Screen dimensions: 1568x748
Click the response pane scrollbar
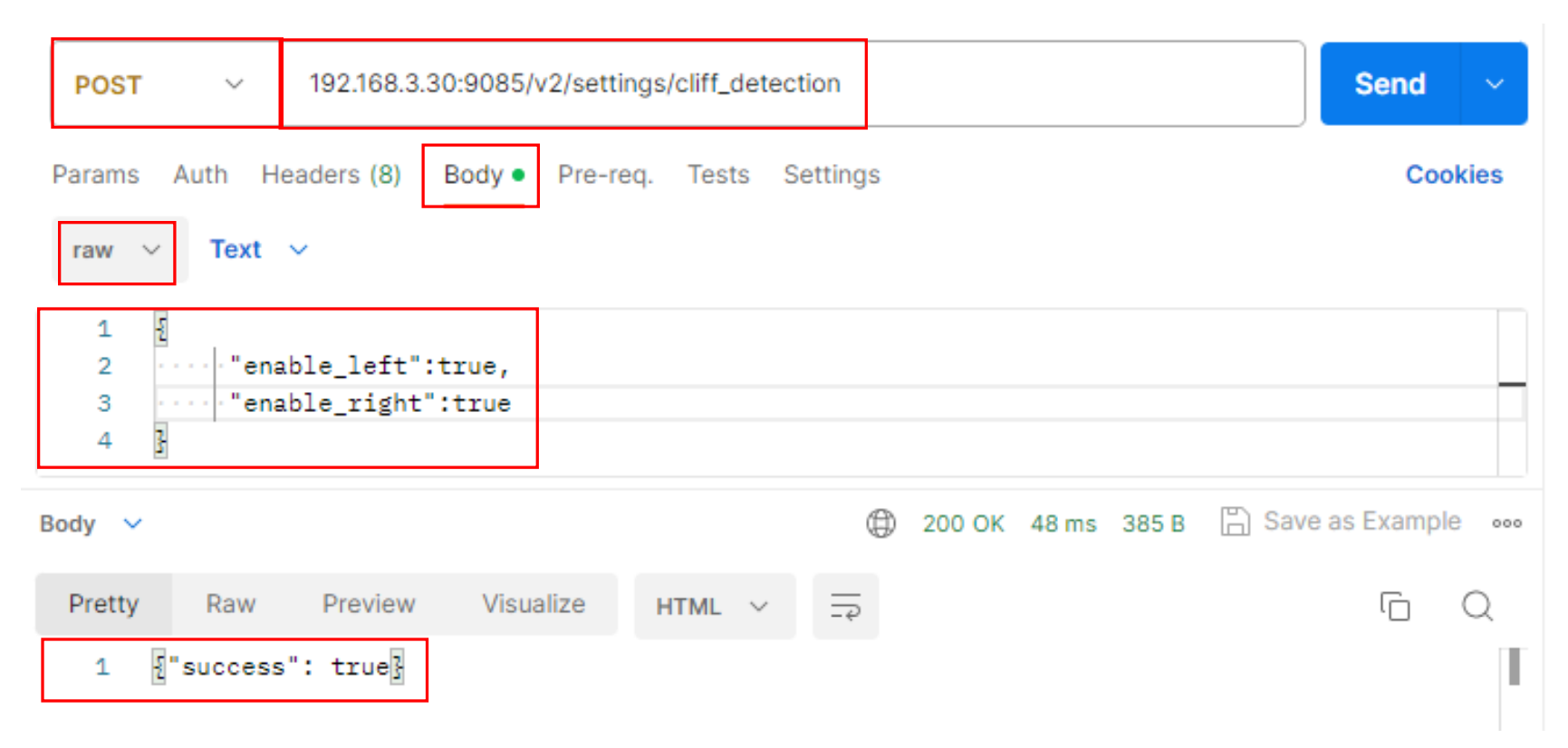coord(1514,668)
